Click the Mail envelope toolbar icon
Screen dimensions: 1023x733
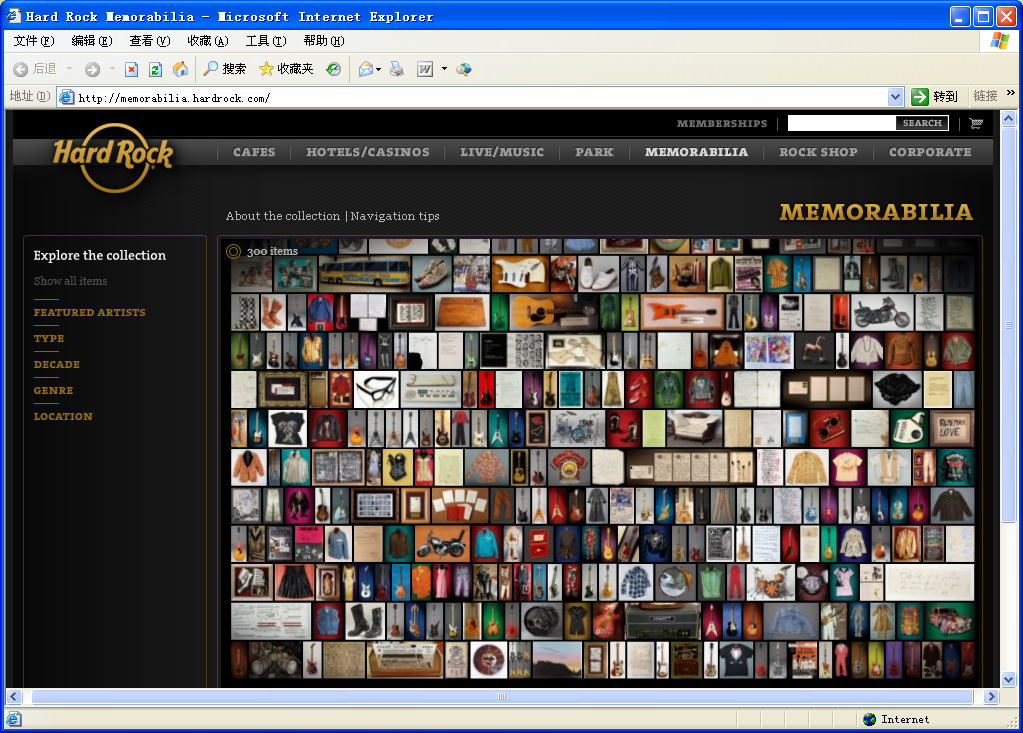click(366, 69)
